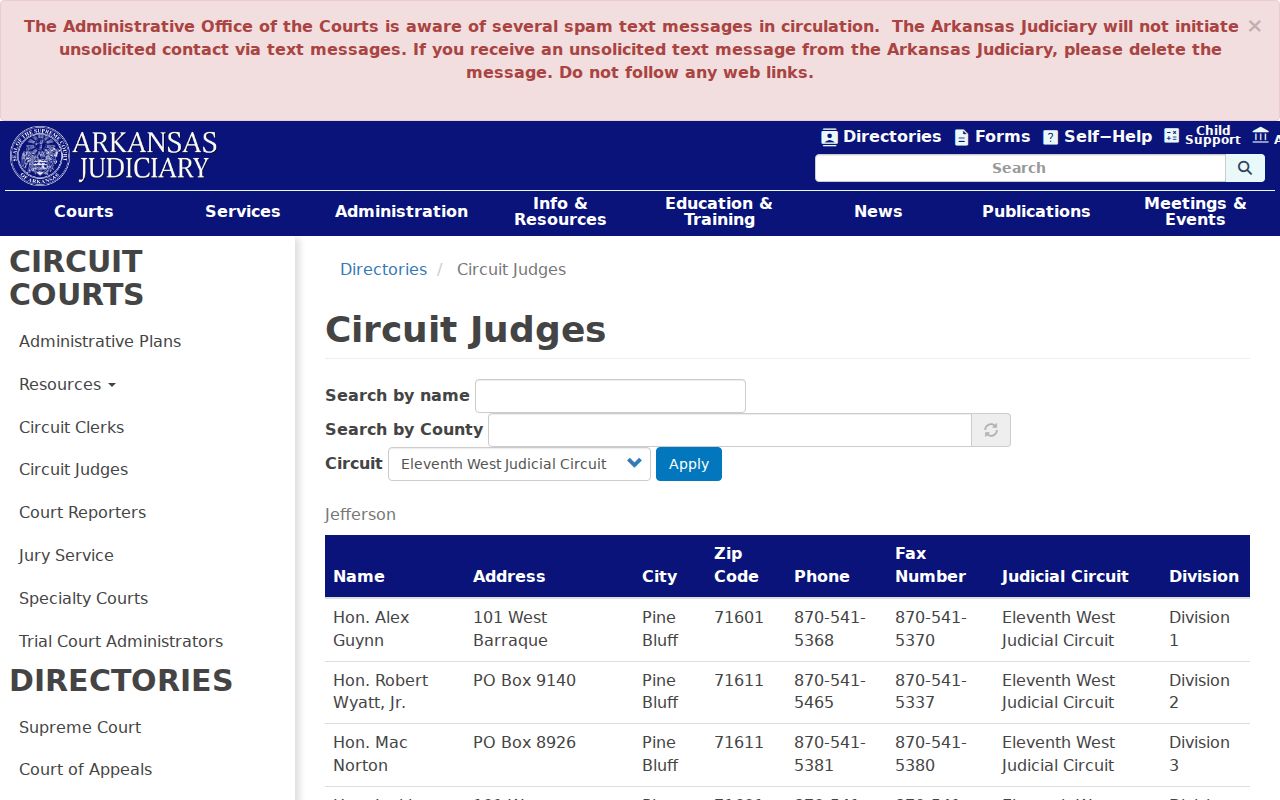
Task: Open Trial Court Administrators link
Action: [121, 641]
